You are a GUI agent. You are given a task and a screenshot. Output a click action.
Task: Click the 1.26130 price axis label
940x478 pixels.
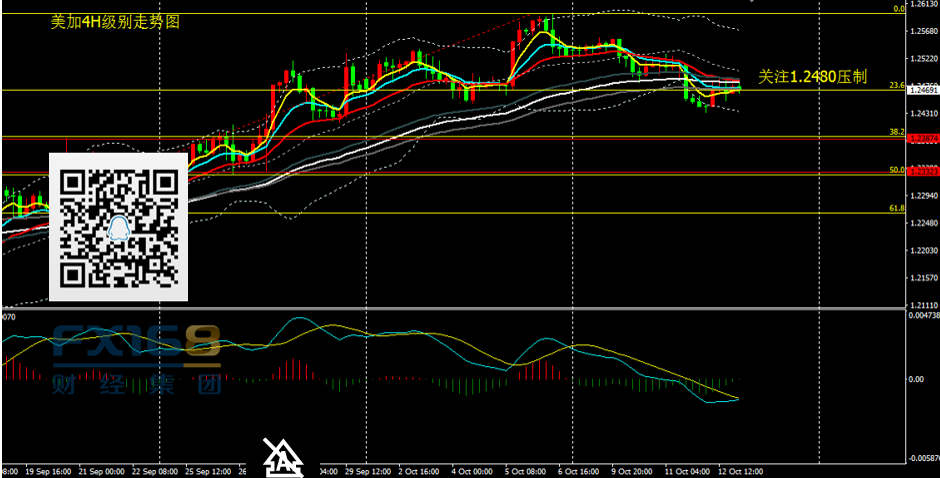click(x=922, y=5)
